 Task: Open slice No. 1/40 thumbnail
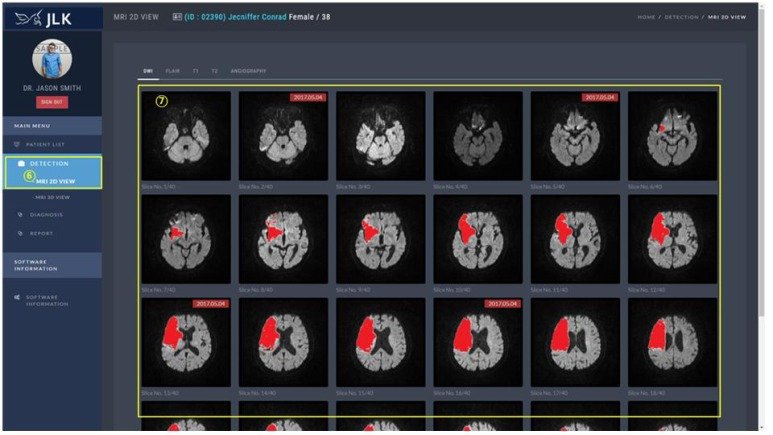186,136
